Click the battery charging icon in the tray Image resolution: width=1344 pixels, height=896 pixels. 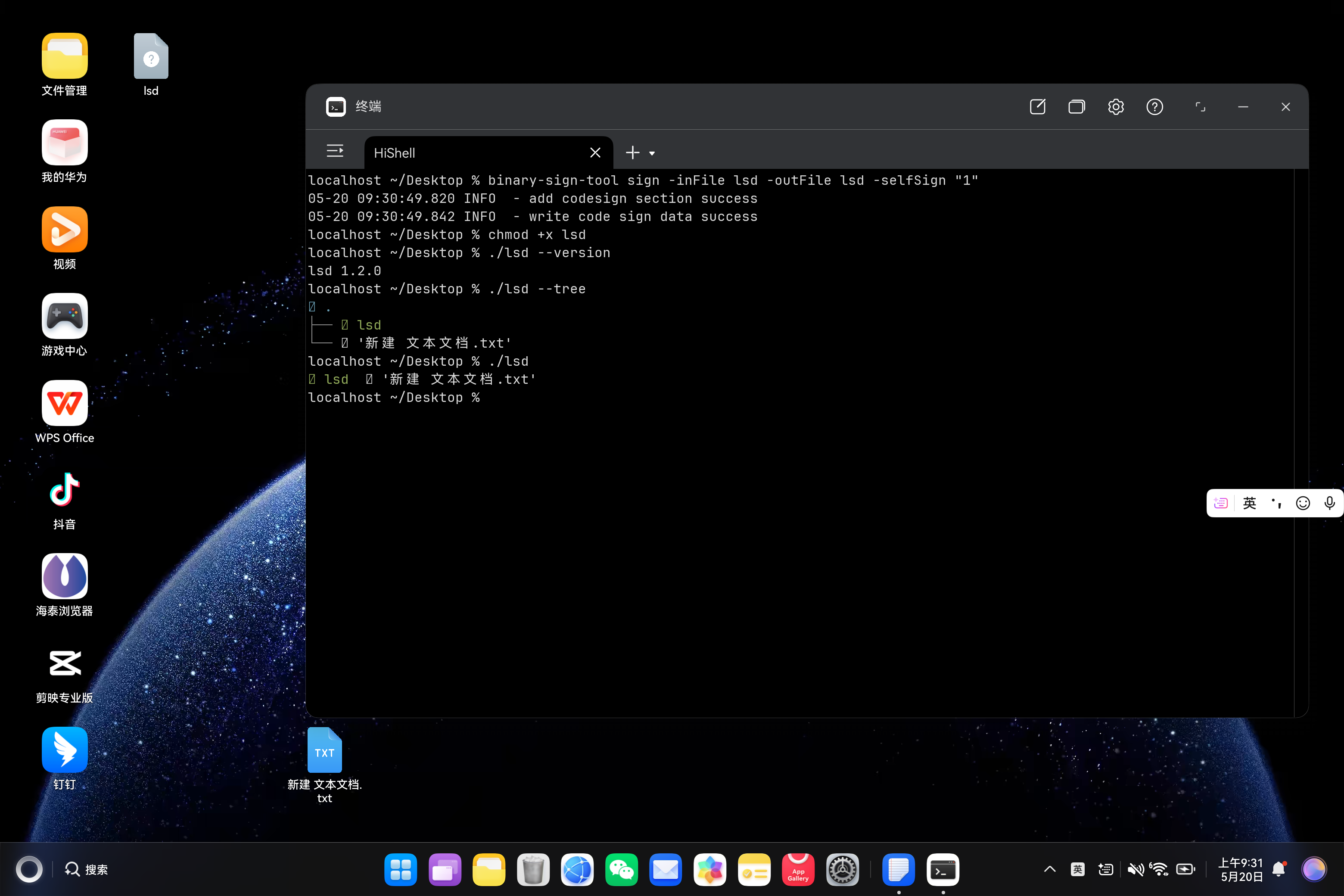[x=1186, y=870]
